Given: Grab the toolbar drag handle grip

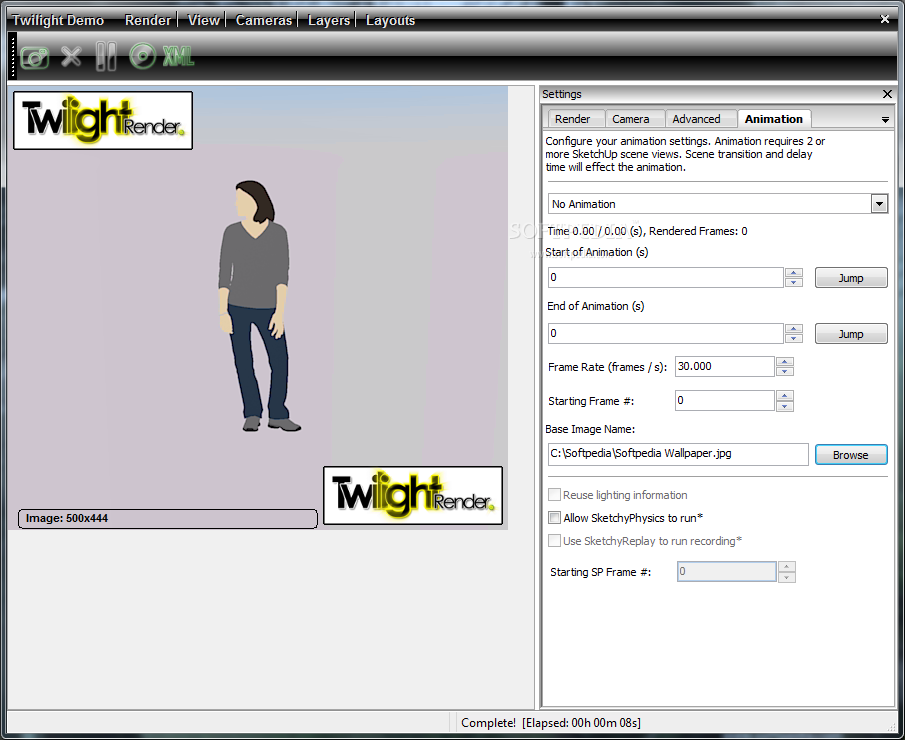Looking at the screenshot, I should point(13,56).
